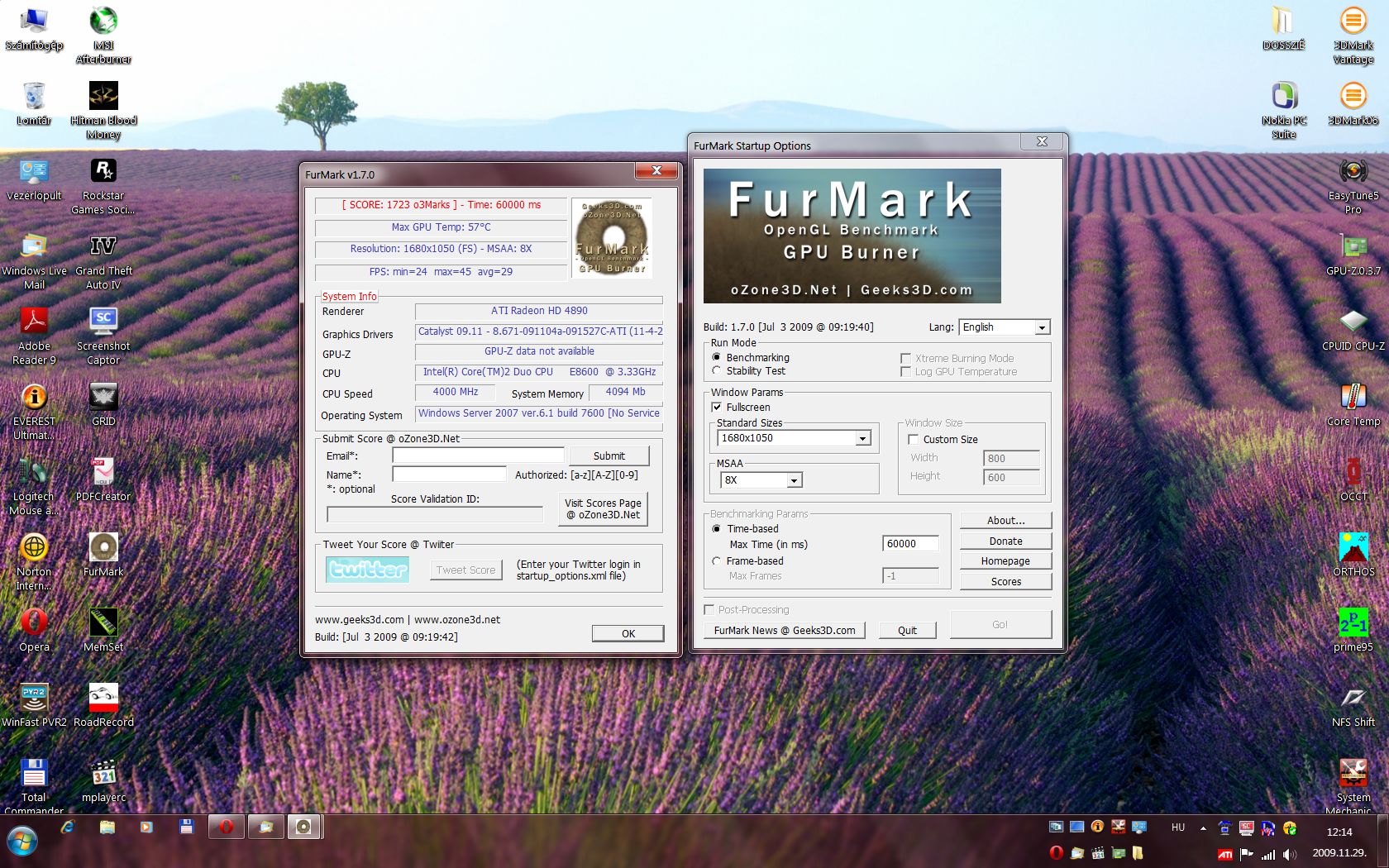Launch EasyTune5 Pro desktop icon

[1353, 185]
